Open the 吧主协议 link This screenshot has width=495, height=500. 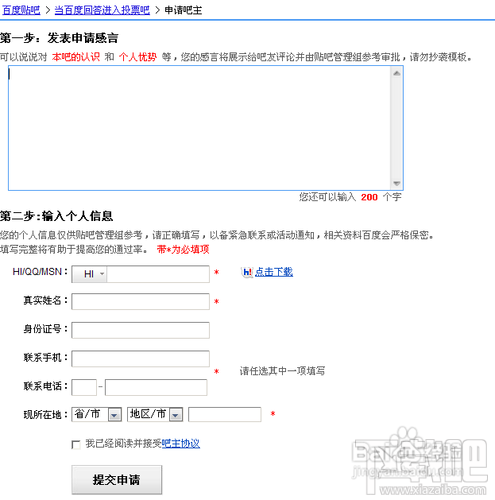click(181, 444)
